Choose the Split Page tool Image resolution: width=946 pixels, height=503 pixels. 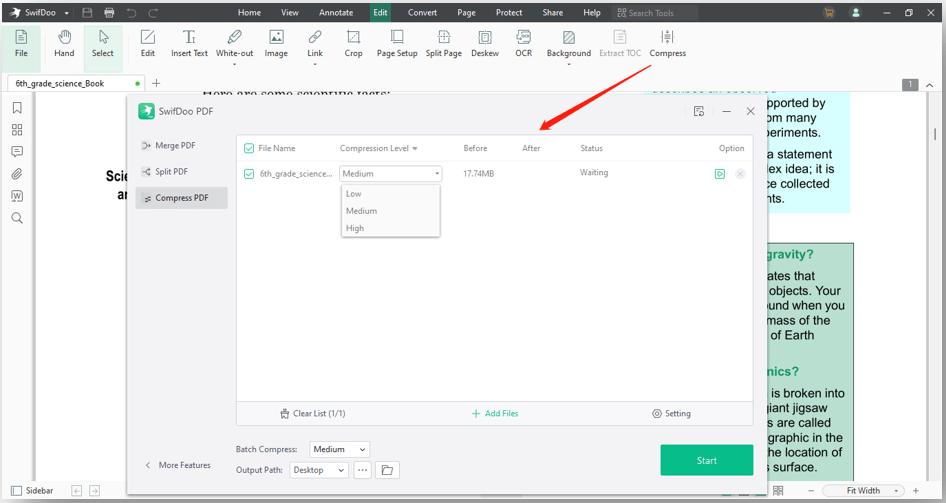click(443, 43)
